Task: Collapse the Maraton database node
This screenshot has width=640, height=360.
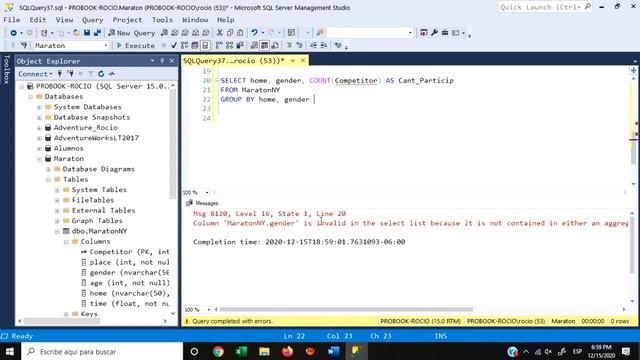Action: point(39,159)
